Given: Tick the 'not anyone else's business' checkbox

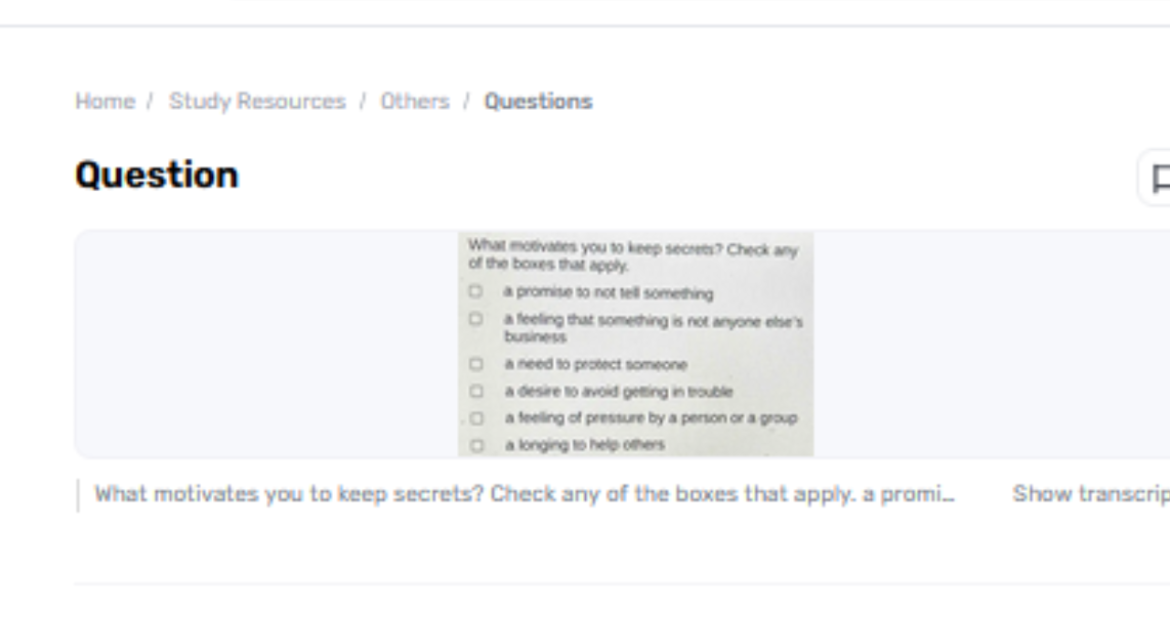Looking at the screenshot, I should (x=476, y=320).
